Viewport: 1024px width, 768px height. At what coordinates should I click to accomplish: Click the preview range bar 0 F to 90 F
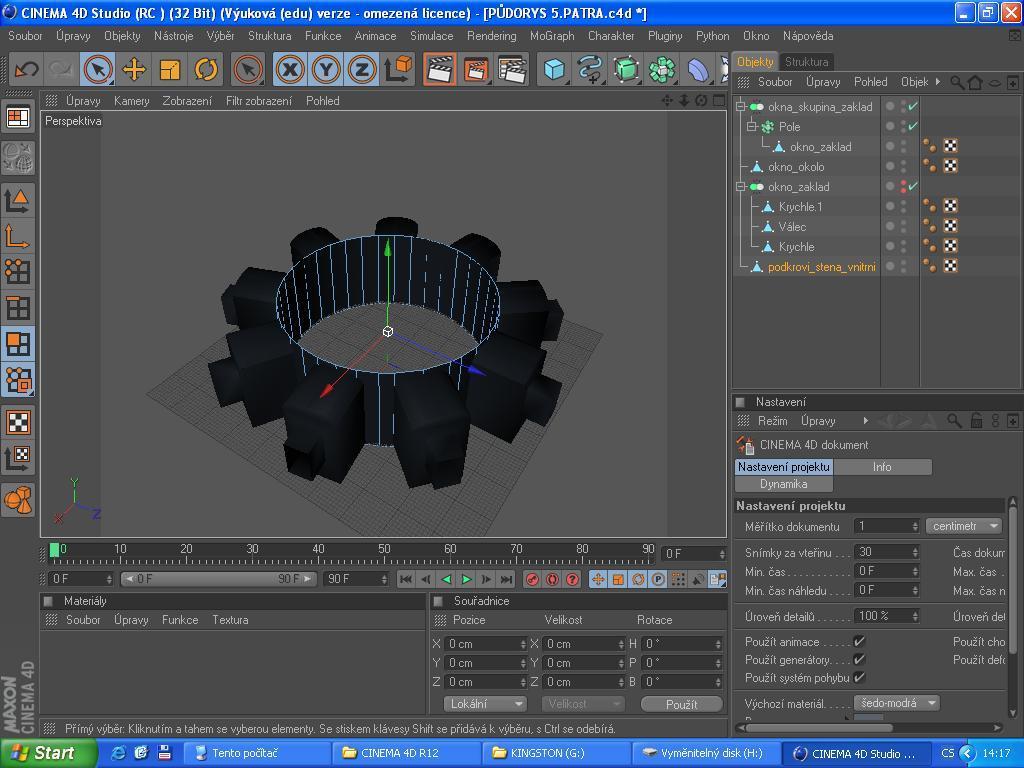pos(218,579)
